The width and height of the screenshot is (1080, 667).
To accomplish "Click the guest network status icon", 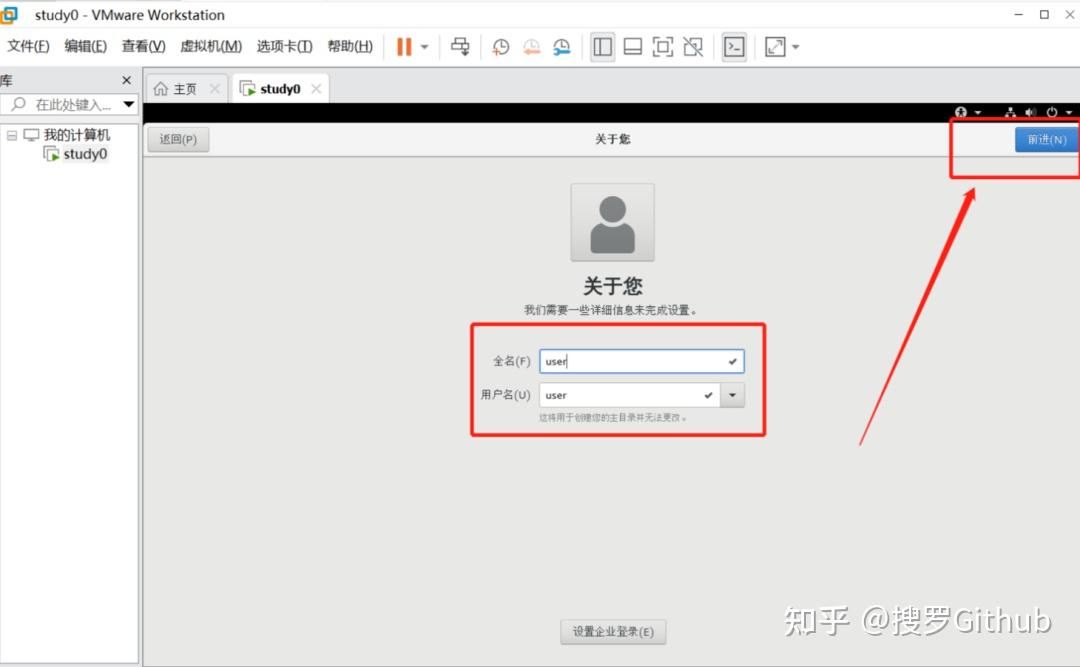I will coord(1010,112).
